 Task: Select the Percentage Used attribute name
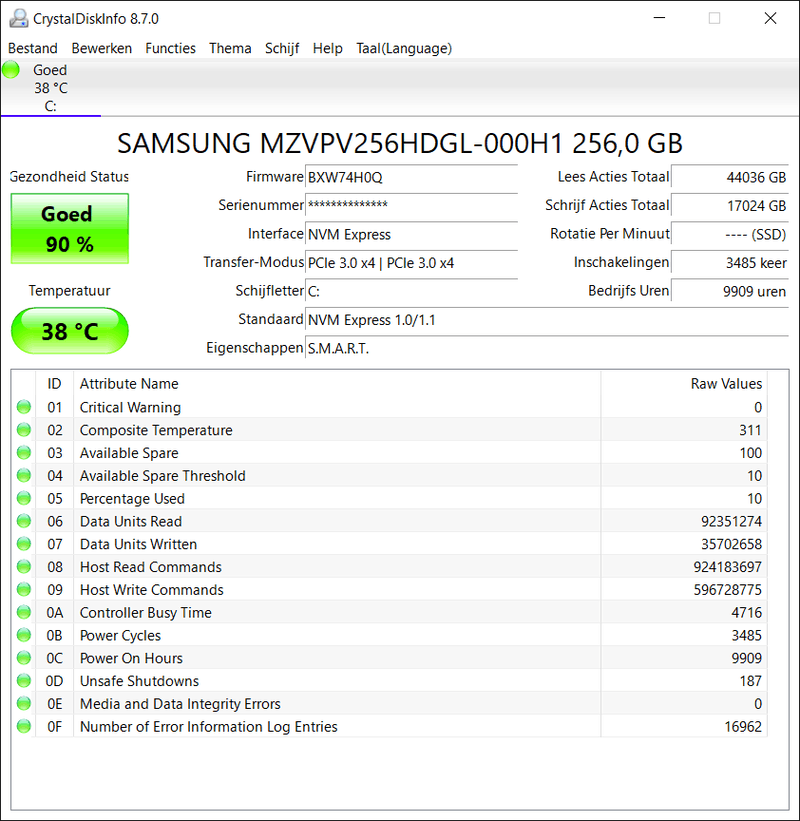[x=132, y=498]
